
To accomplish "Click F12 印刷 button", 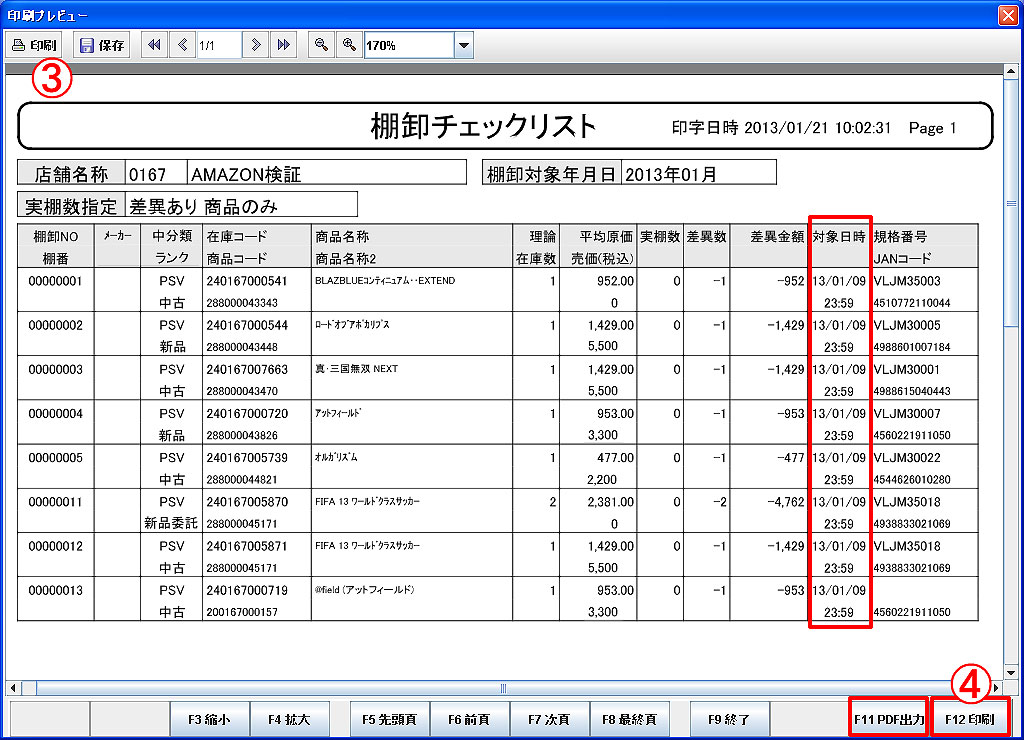I will tap(968, 718).
